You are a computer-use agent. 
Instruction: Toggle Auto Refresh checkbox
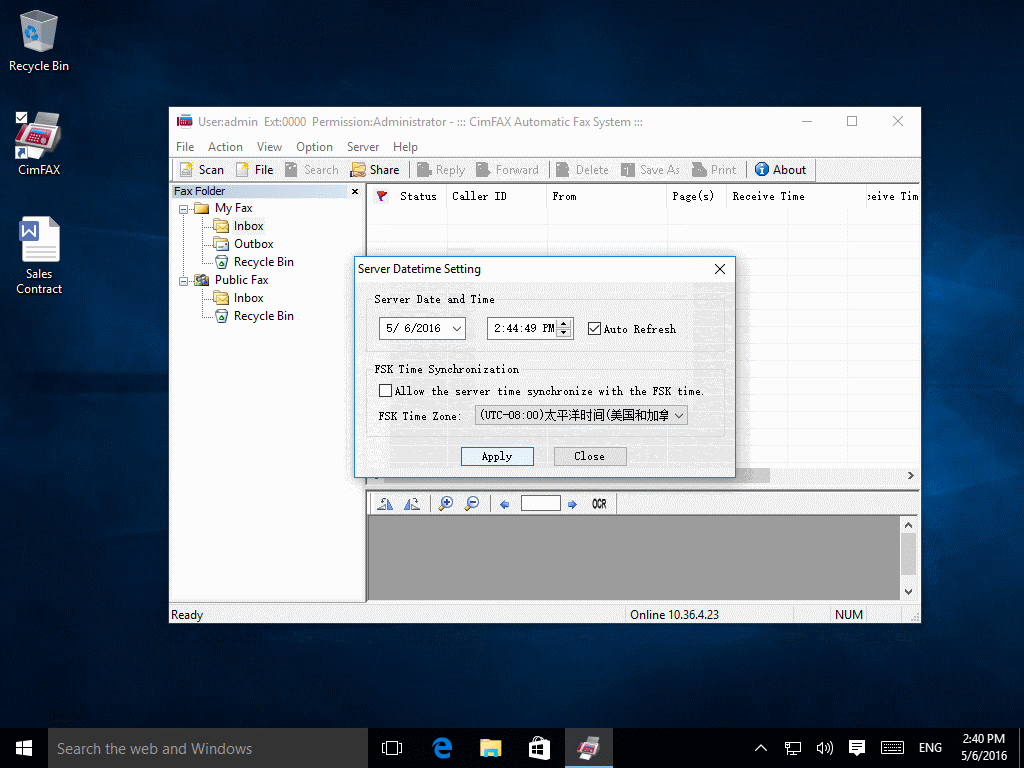[594, 328]
